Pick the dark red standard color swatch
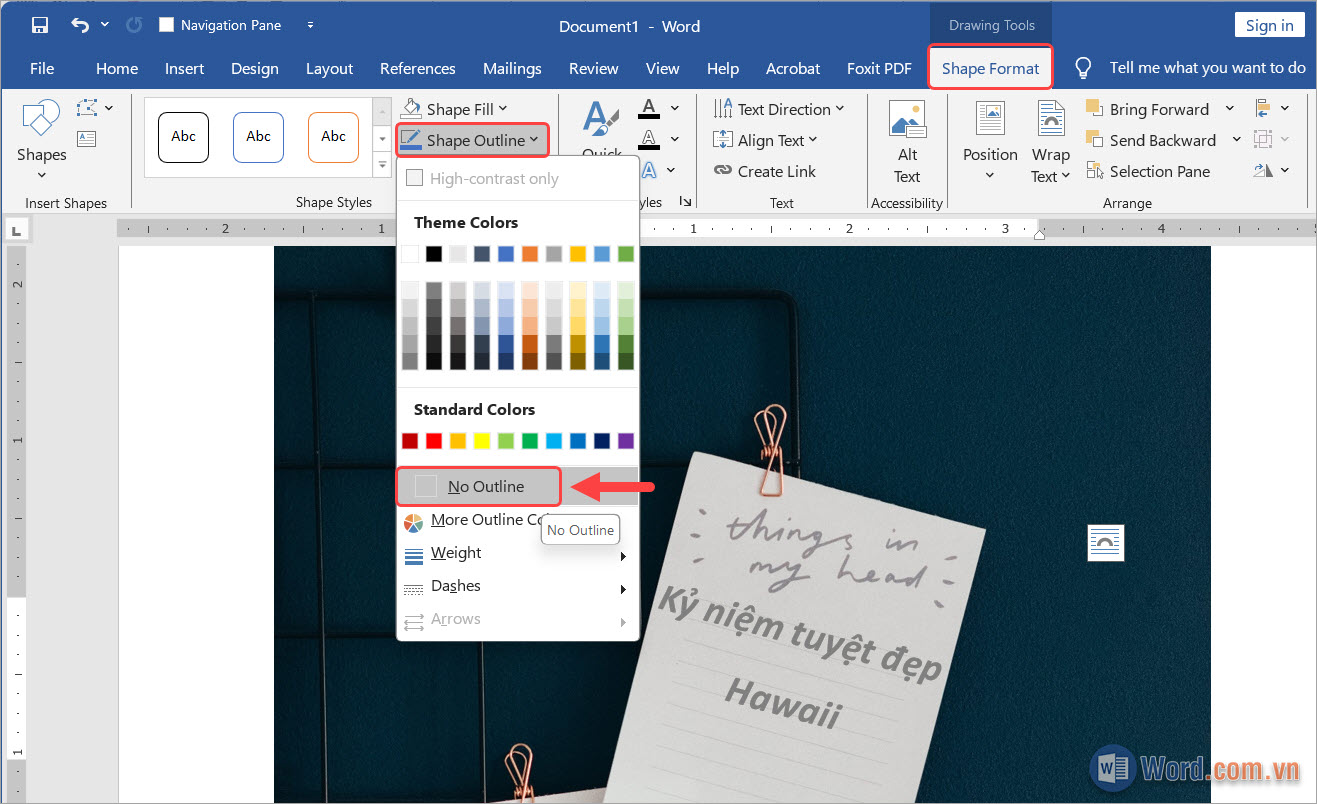Screen dimensions: 1317x804 coord(410,440)
